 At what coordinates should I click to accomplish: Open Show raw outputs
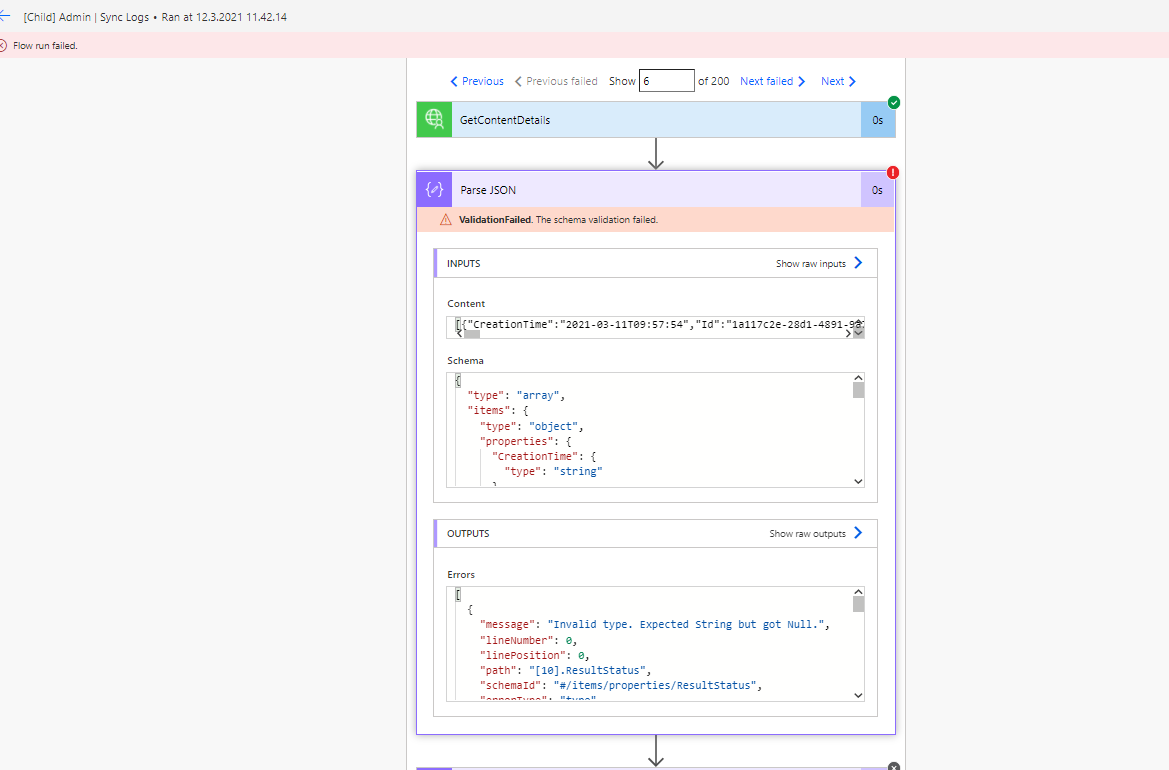pos(810,533)
